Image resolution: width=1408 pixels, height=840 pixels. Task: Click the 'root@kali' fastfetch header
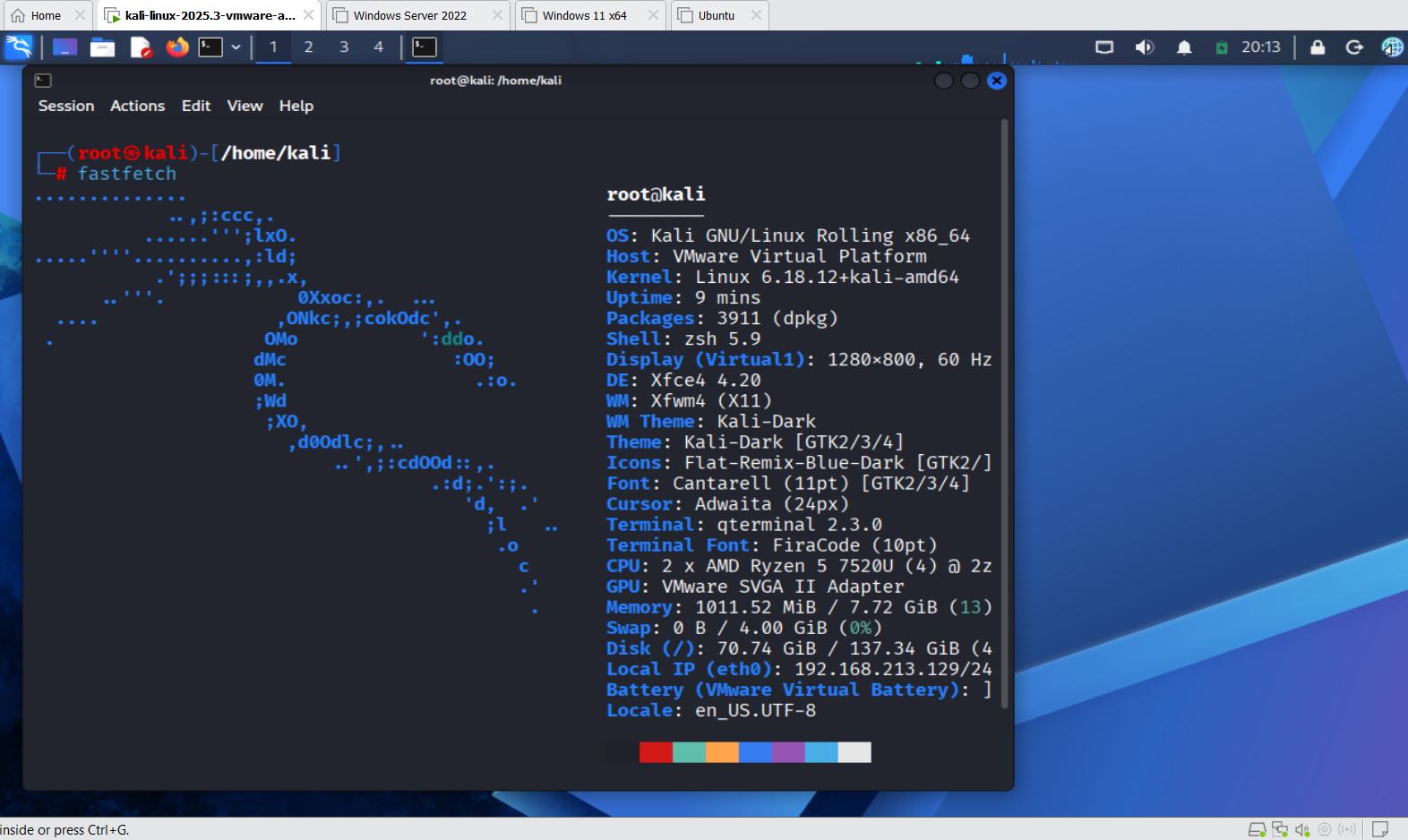tap(656, 194)
